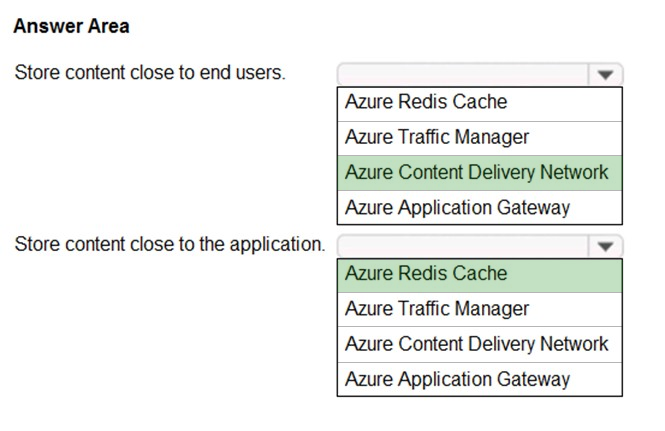This screenshot has width=665, height=431.
Task: Click the 'Store content close to the application' label
Action: (170, 244)
